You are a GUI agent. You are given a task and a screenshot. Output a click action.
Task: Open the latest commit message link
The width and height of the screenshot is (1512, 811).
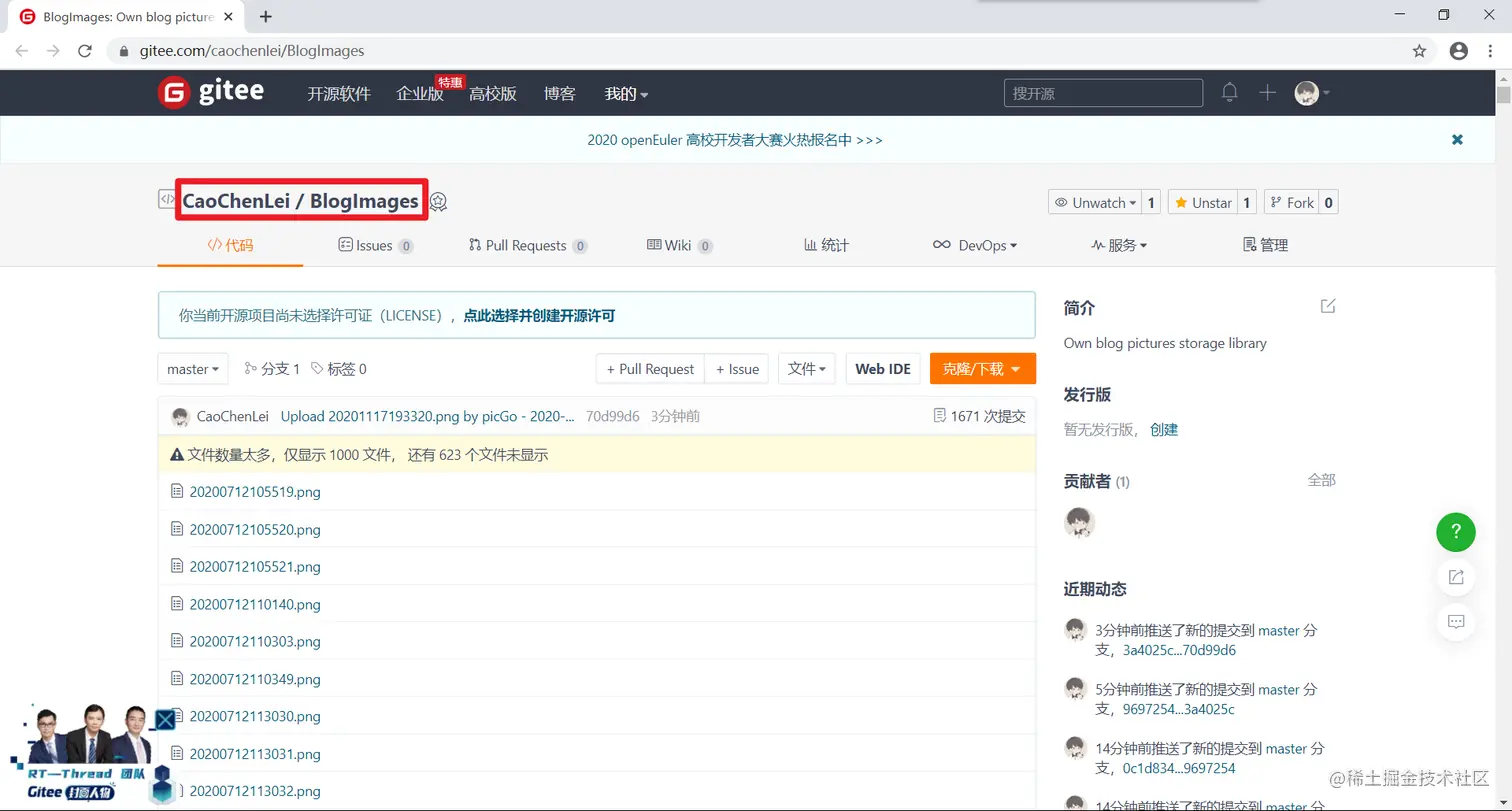[428, 416]
